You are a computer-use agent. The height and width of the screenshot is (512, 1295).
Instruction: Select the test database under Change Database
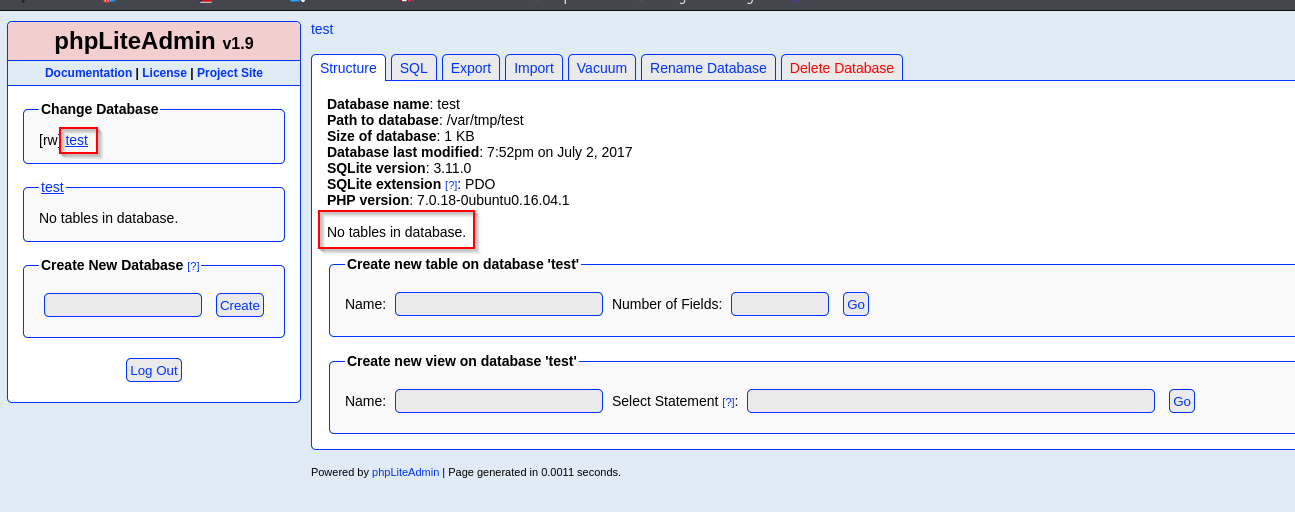click(x=76, y=140)
